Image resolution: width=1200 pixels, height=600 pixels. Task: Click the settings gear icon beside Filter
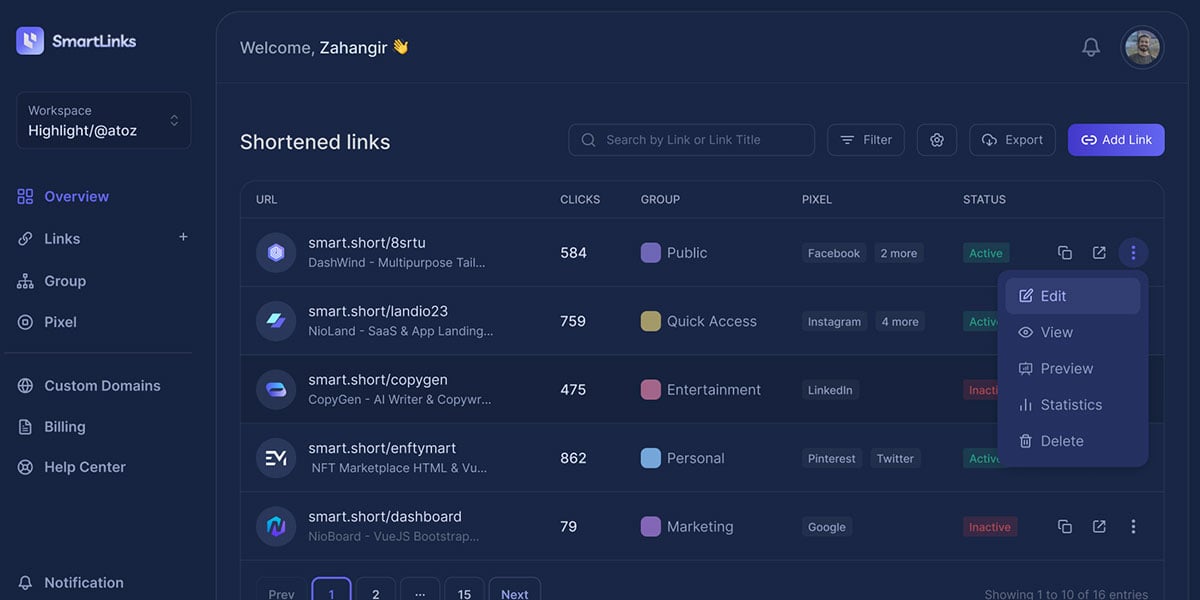coord(937,140)
